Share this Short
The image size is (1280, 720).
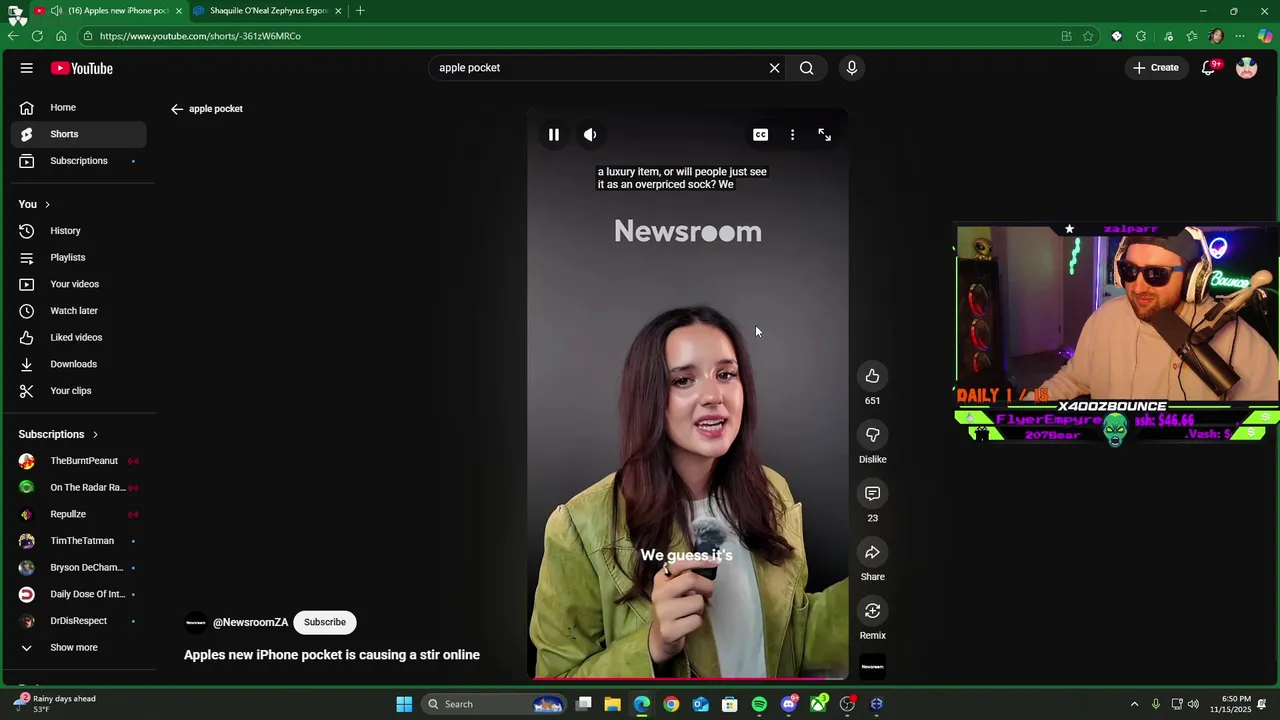[x=872, y=552]
